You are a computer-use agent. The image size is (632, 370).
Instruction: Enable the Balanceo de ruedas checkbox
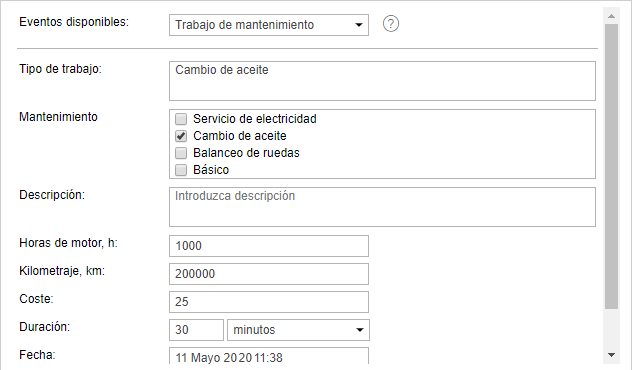[181, 153]
